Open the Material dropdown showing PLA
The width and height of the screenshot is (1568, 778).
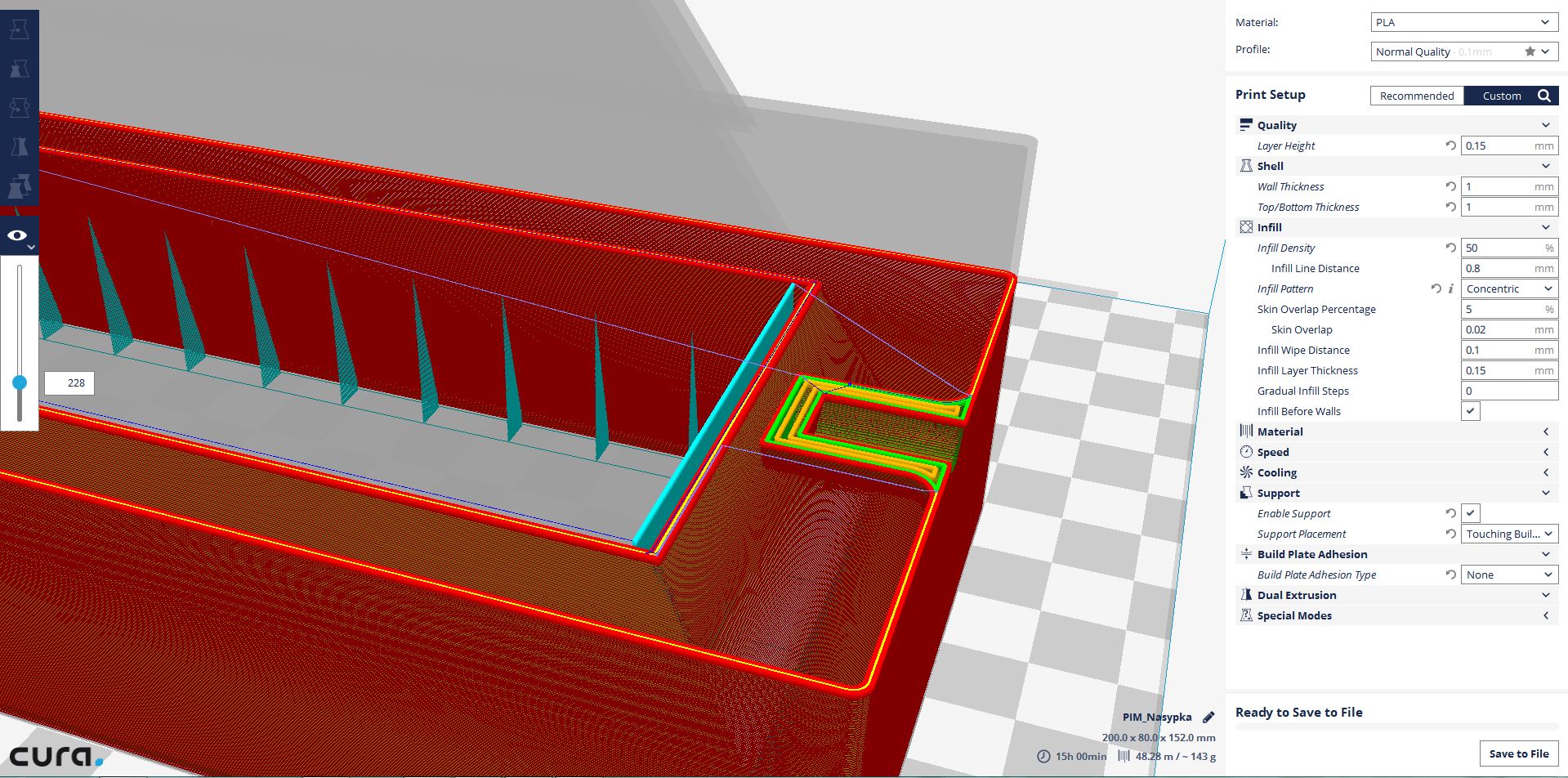[1463, 22]
